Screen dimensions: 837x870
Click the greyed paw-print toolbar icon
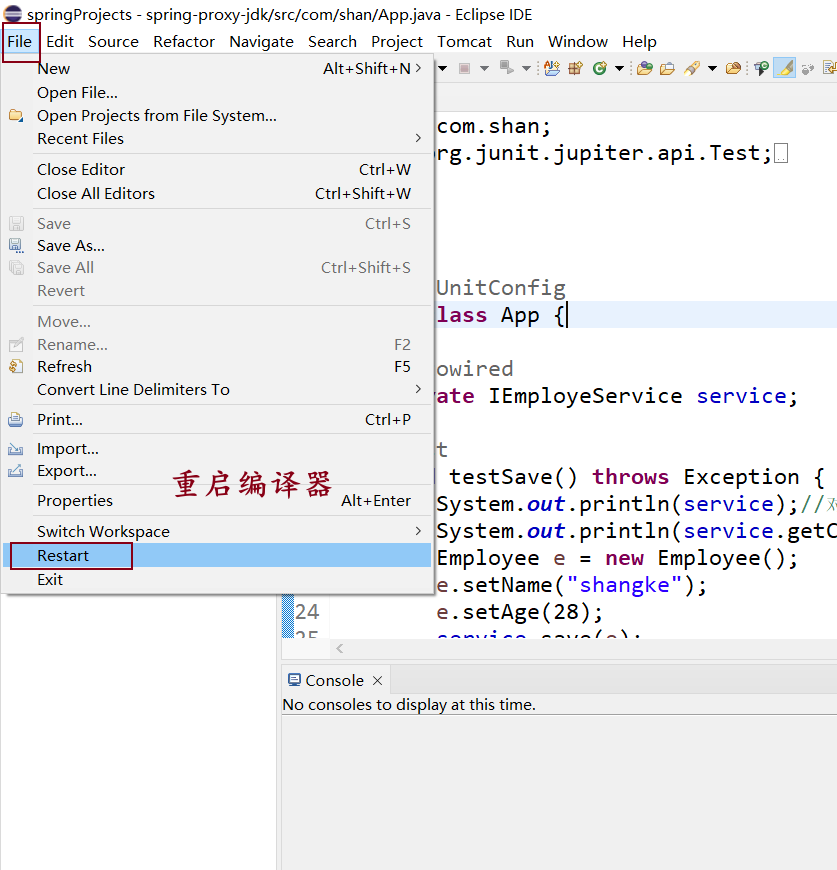[x=808, y=68]
